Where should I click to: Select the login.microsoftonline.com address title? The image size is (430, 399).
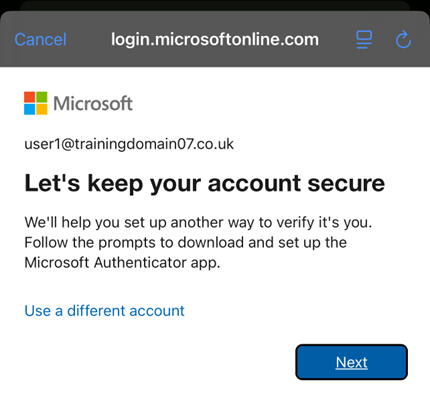pos(215,40)
